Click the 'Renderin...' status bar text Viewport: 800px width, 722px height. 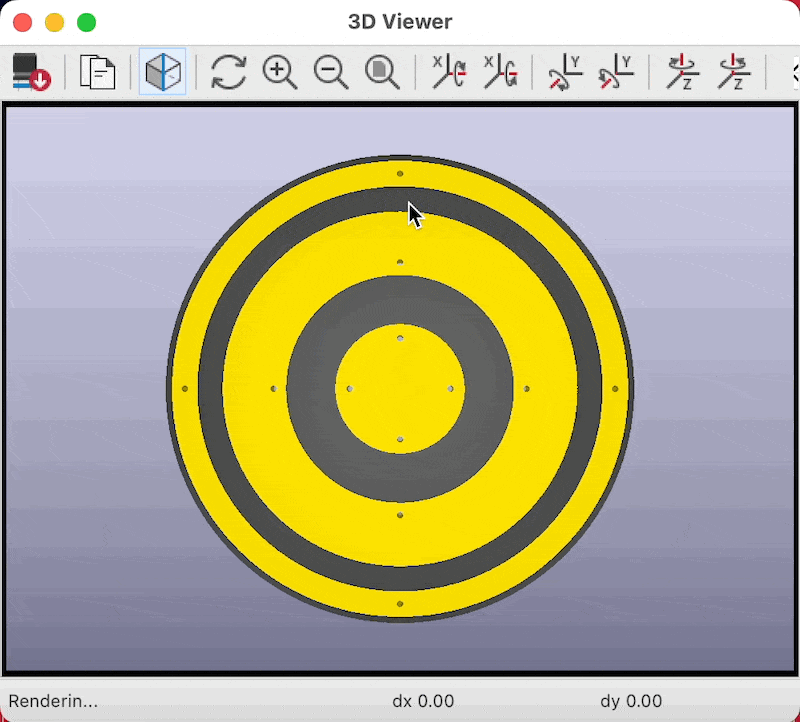pos(53,701)
